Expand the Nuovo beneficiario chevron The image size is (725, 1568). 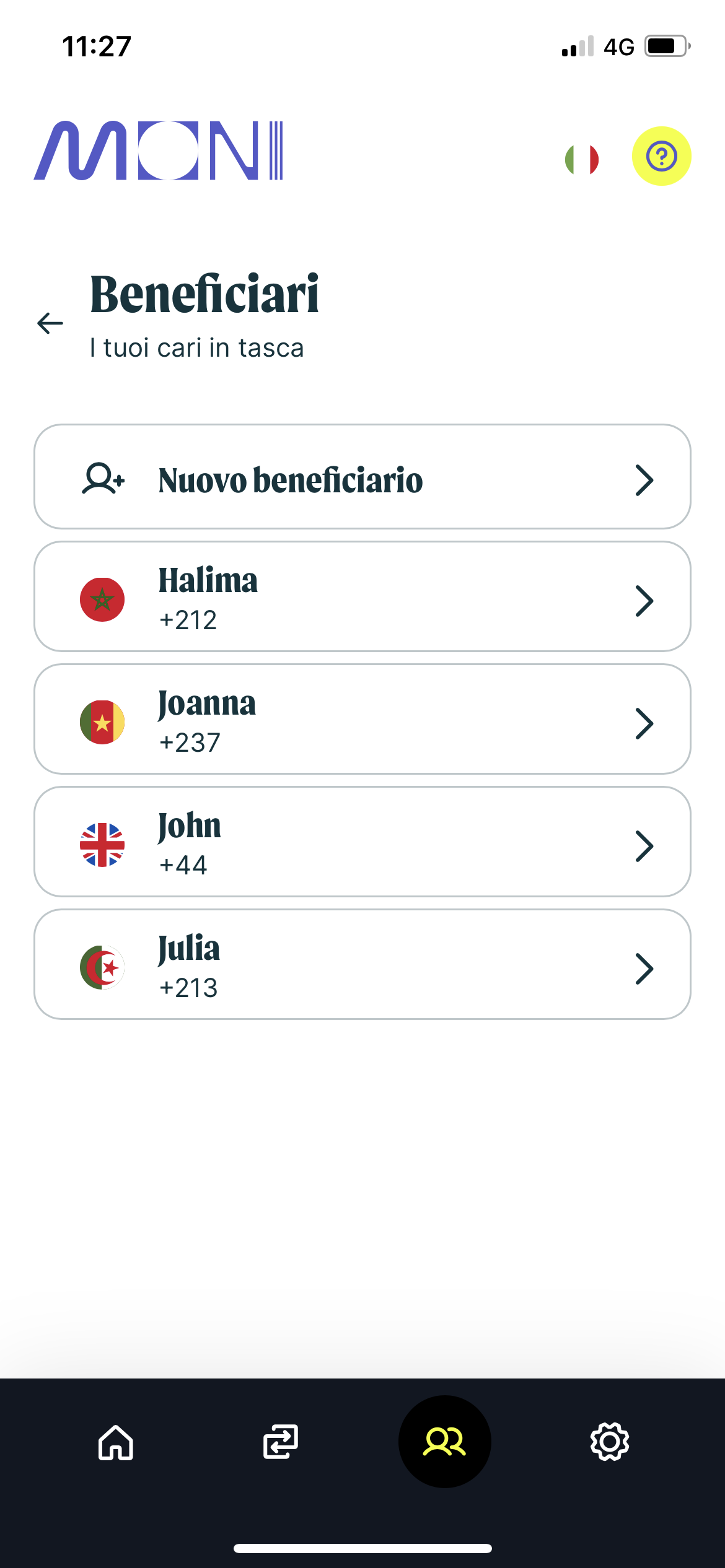pyautogui.click(x=644, y=480)
